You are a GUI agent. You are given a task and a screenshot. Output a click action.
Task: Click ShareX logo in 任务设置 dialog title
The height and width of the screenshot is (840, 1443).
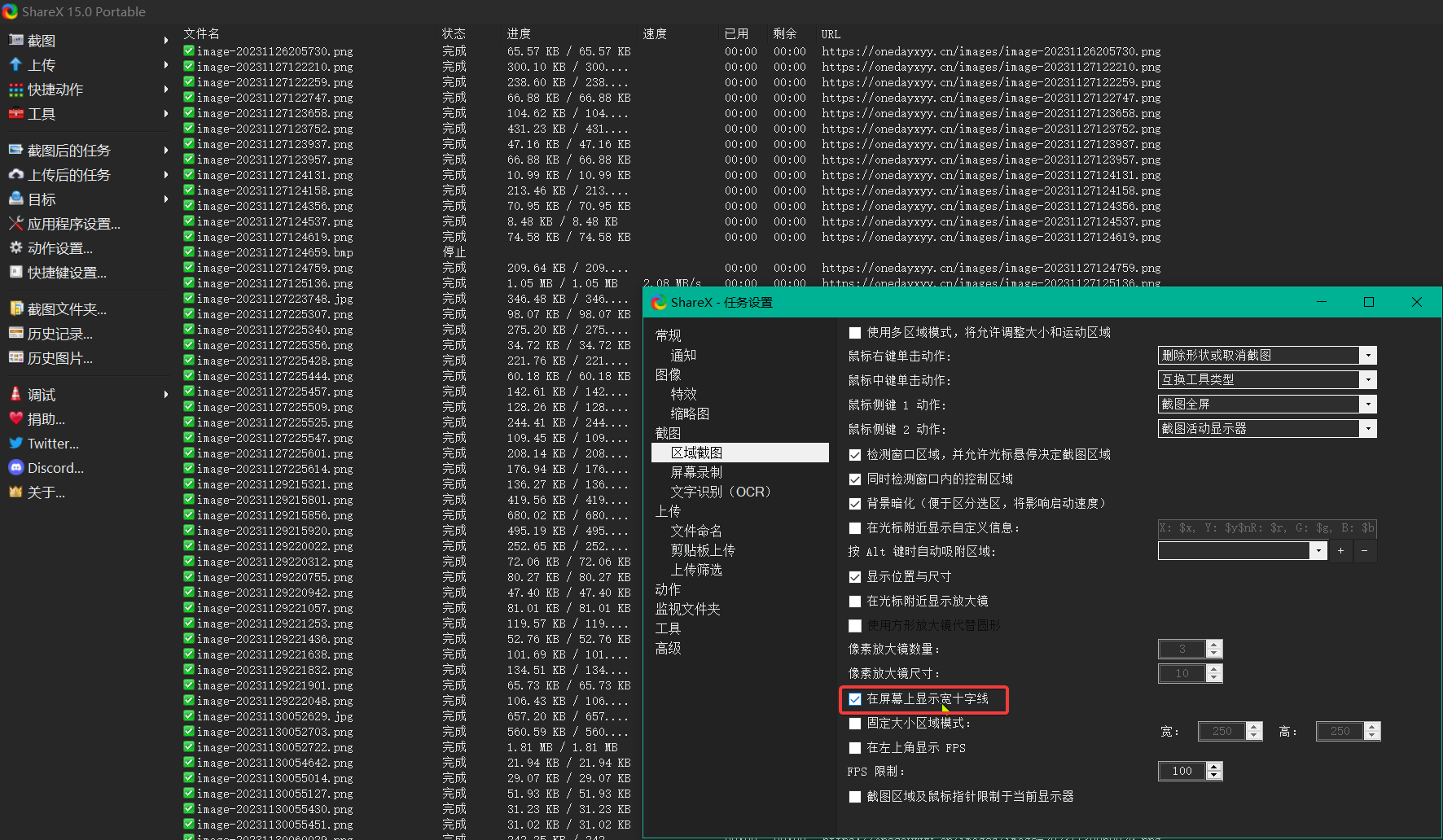point(659,302)
